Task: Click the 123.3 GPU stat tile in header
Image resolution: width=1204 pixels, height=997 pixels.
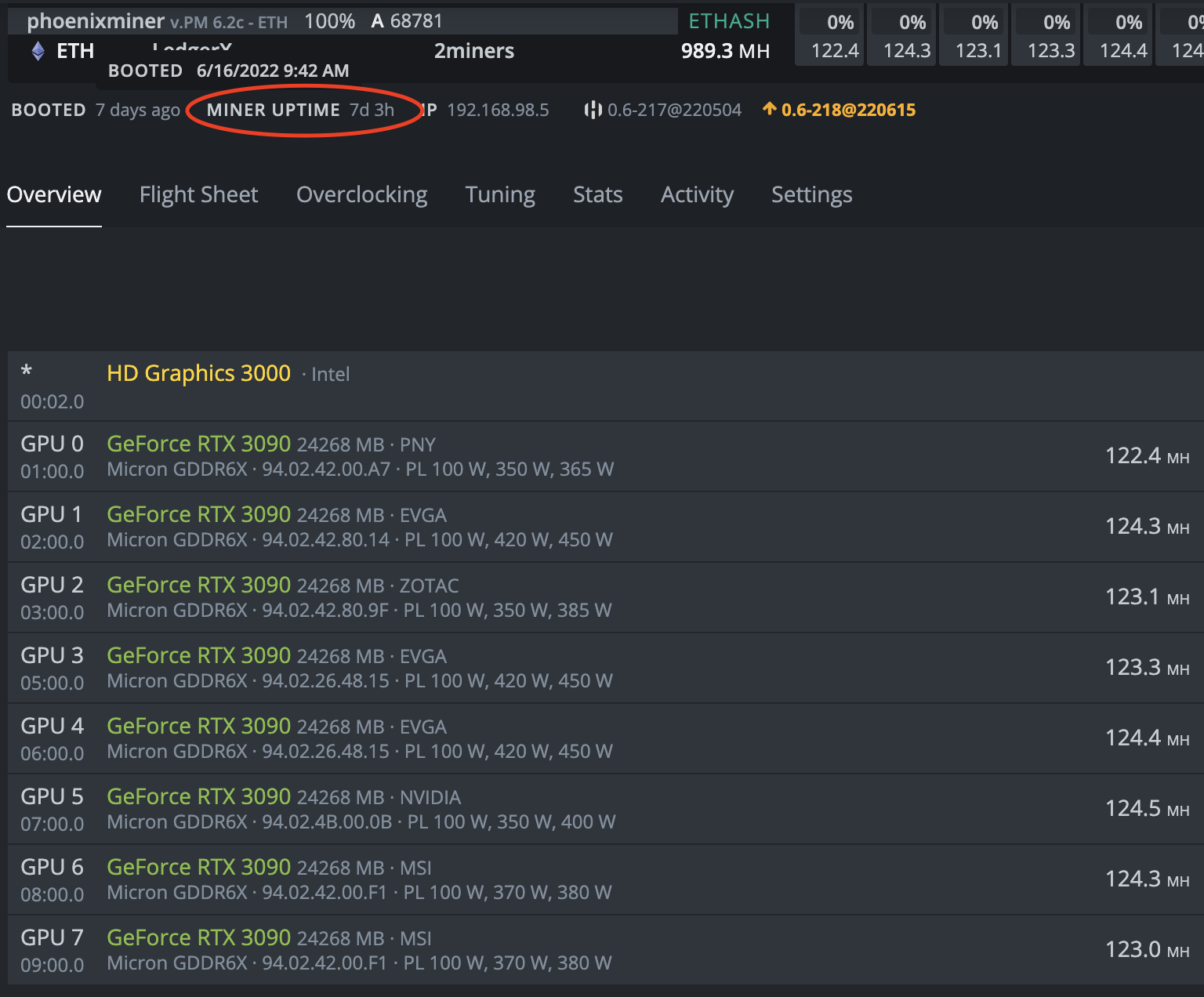Action: (x=1046, y=36)
